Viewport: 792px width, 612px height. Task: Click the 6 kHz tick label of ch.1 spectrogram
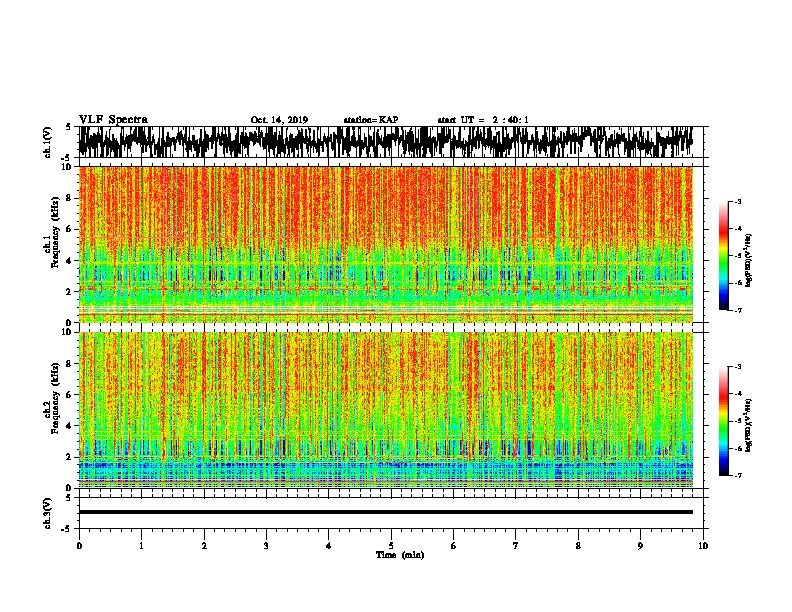click(69, 230)
